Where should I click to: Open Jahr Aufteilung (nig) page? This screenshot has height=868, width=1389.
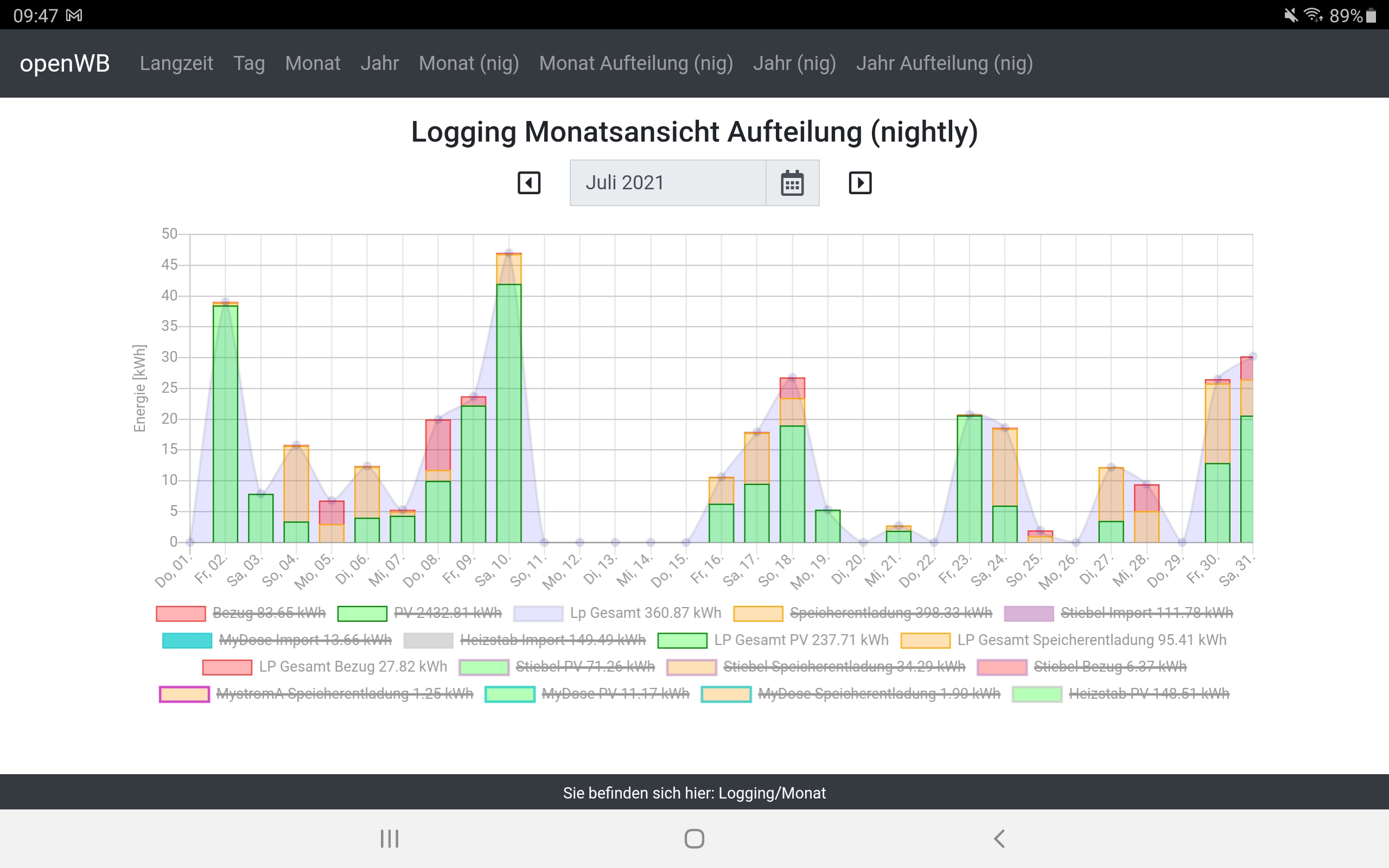pyautogui.click(x=944, y=63)
